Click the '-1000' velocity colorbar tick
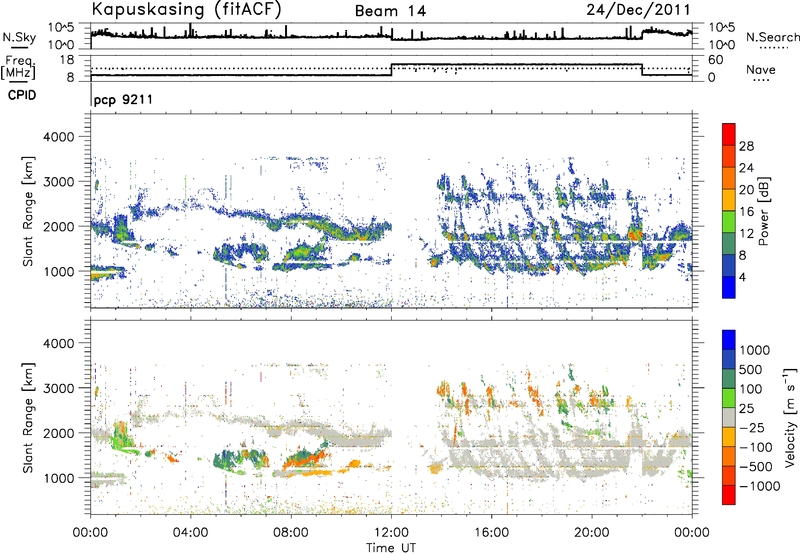Viewport: 800px width, 554px height. [x=760, y=486]
